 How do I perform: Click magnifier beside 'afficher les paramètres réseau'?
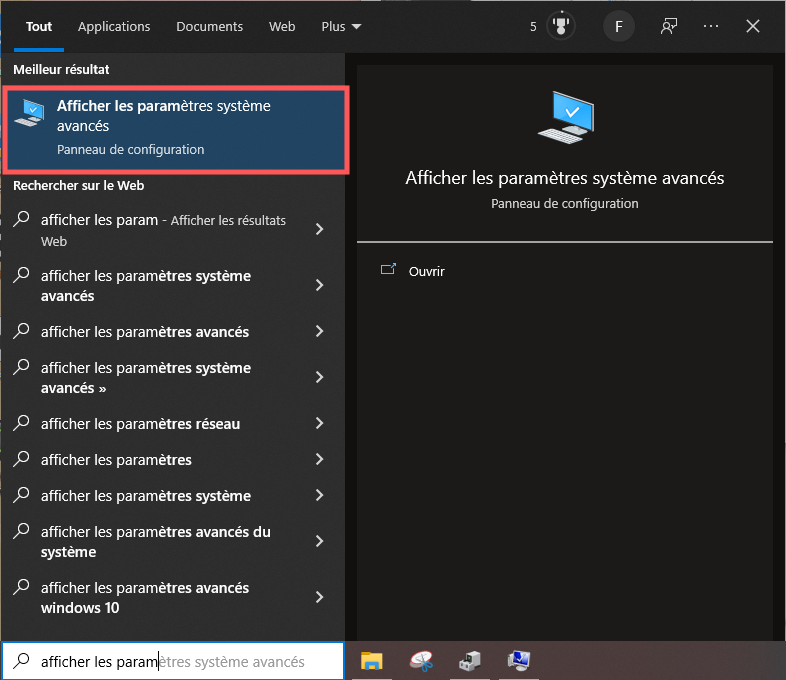click(22, 423)
